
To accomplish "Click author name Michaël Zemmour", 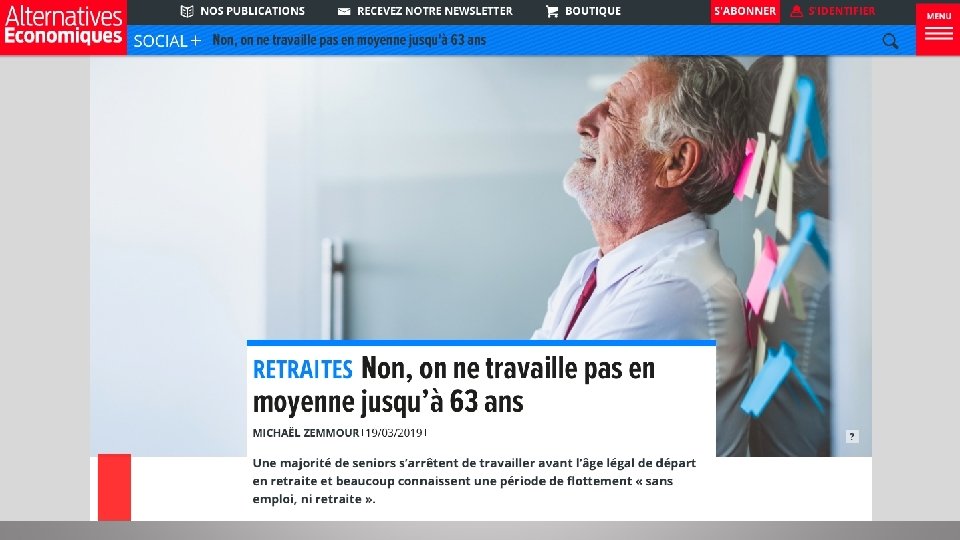I will click(x=306, y=433).
